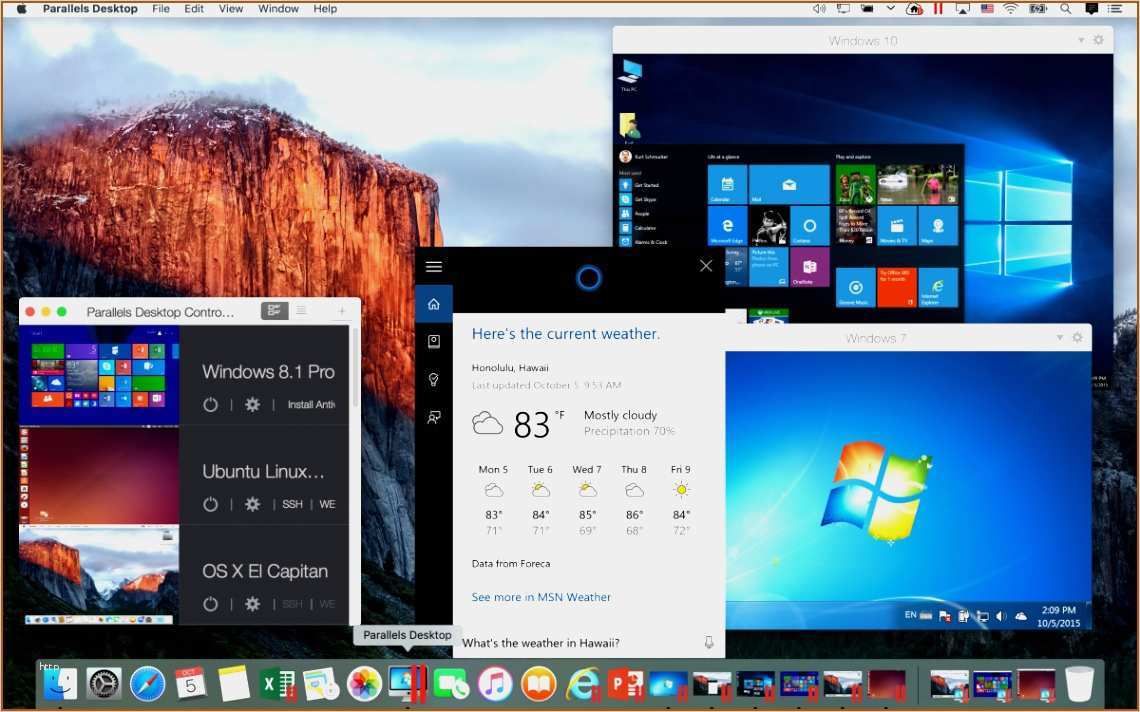Image resolution: width=1140 pixels, height=712 pixels.
Task: Click the Ubuntu Linux power icon
Action: (x=210, y=504)
